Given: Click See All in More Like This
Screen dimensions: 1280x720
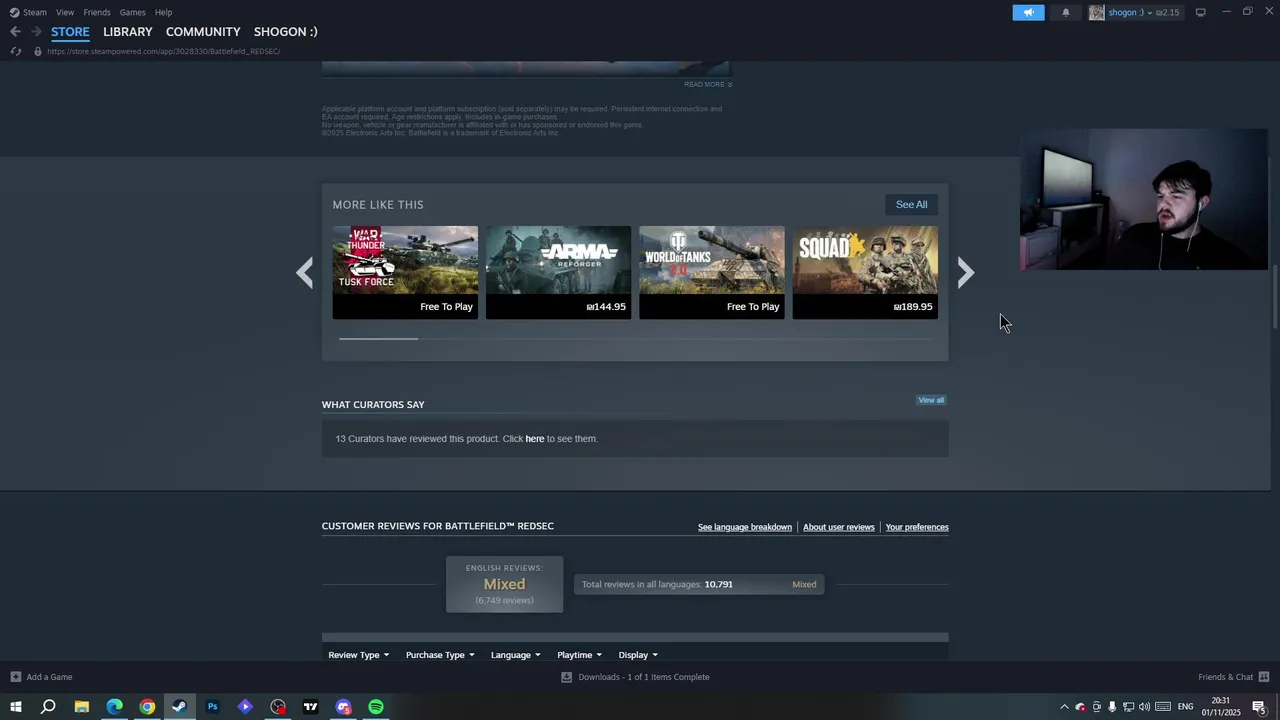Looking at the screenshot, I should 911,204.
